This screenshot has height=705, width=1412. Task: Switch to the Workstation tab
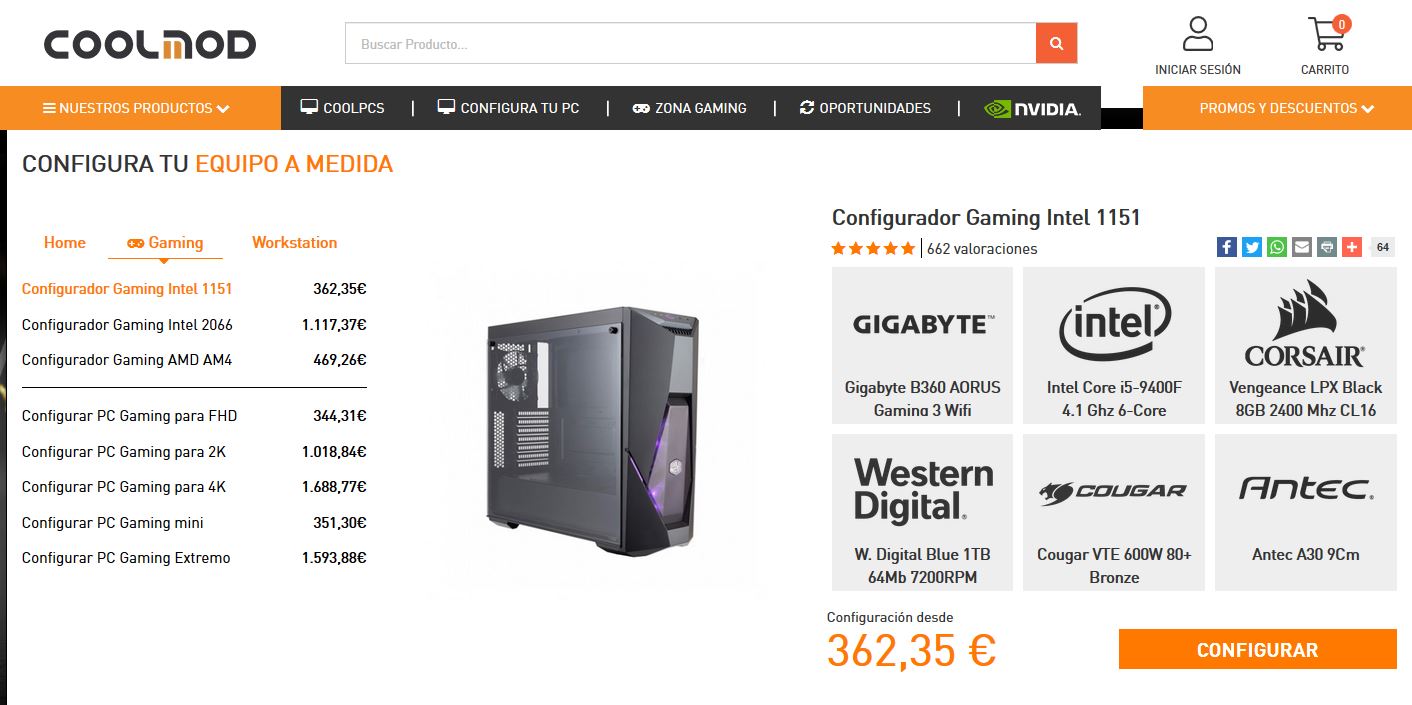point(294,242)
